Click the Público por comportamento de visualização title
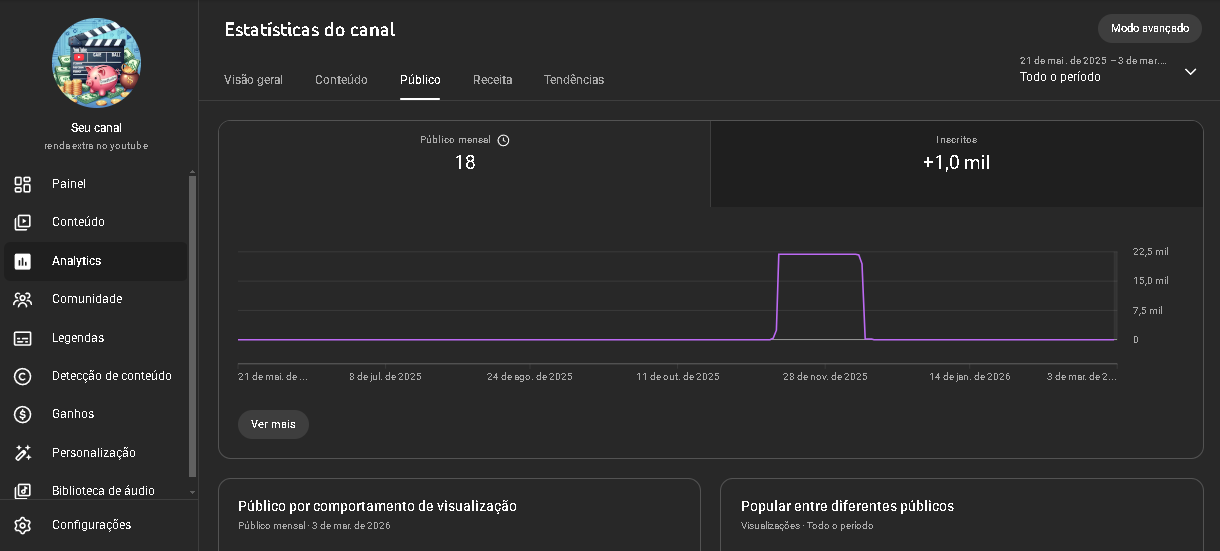The image size is (1220, 551). coord(377,506)
